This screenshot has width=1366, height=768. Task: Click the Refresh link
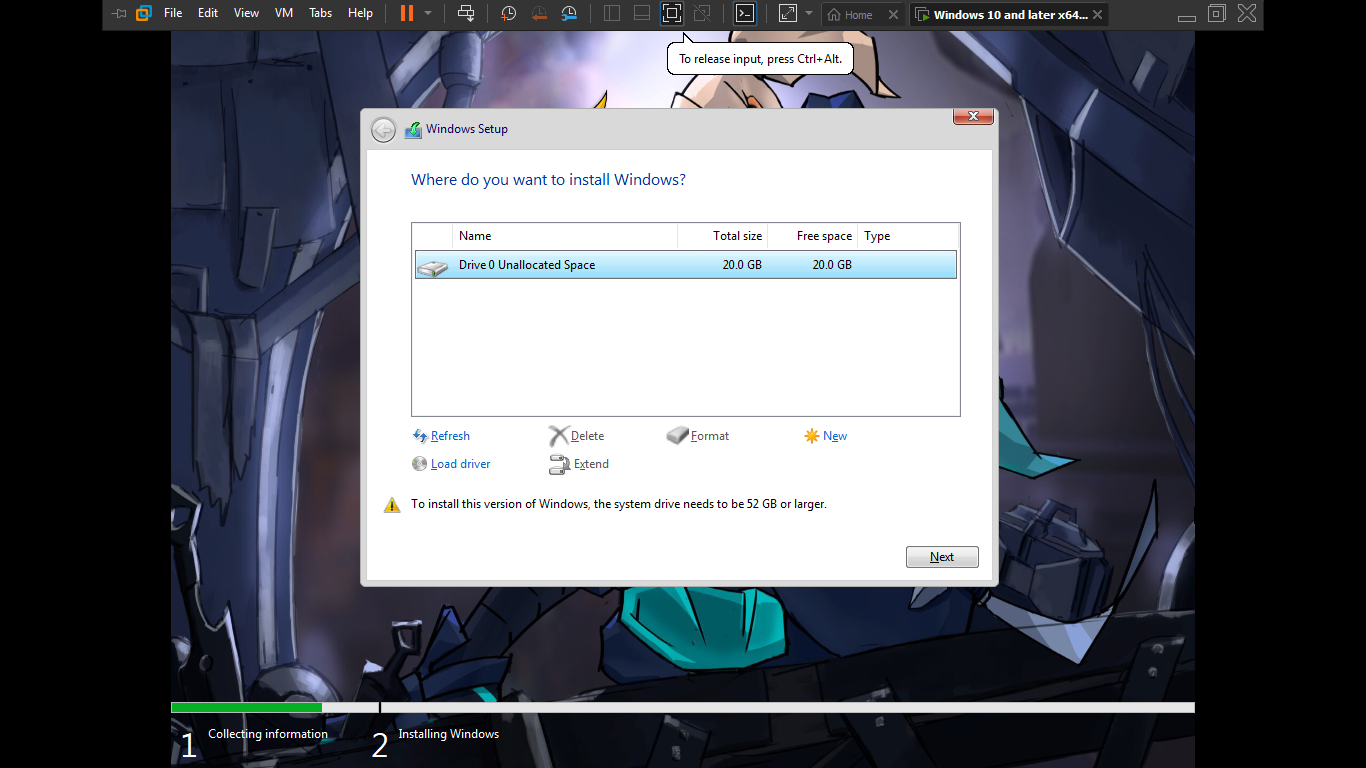(450, 436)
